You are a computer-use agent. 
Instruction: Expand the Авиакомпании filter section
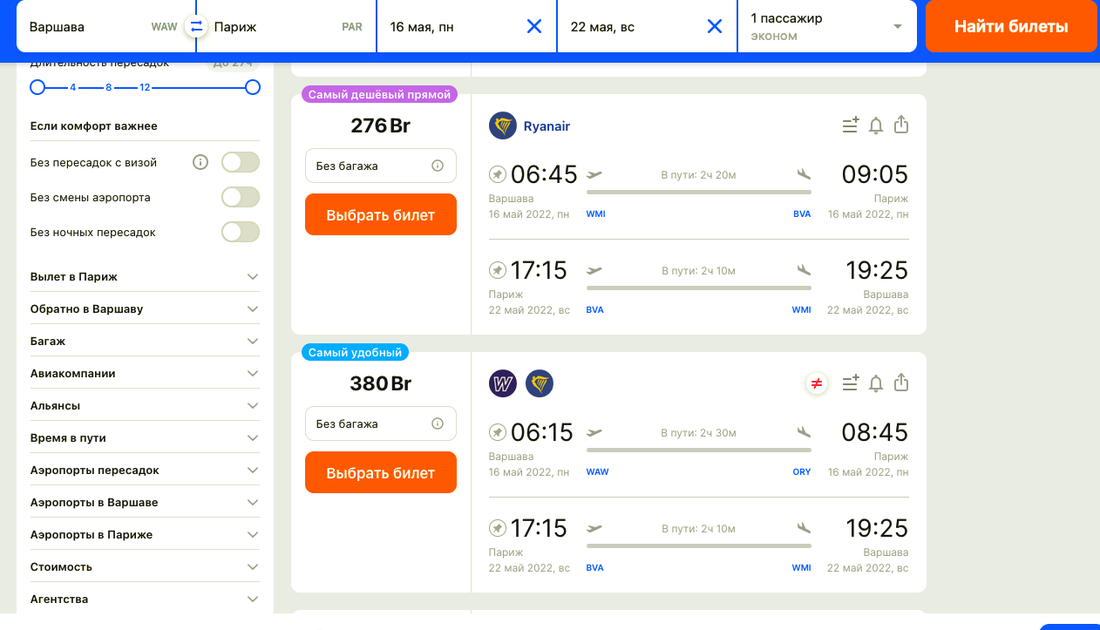point(144,373)
